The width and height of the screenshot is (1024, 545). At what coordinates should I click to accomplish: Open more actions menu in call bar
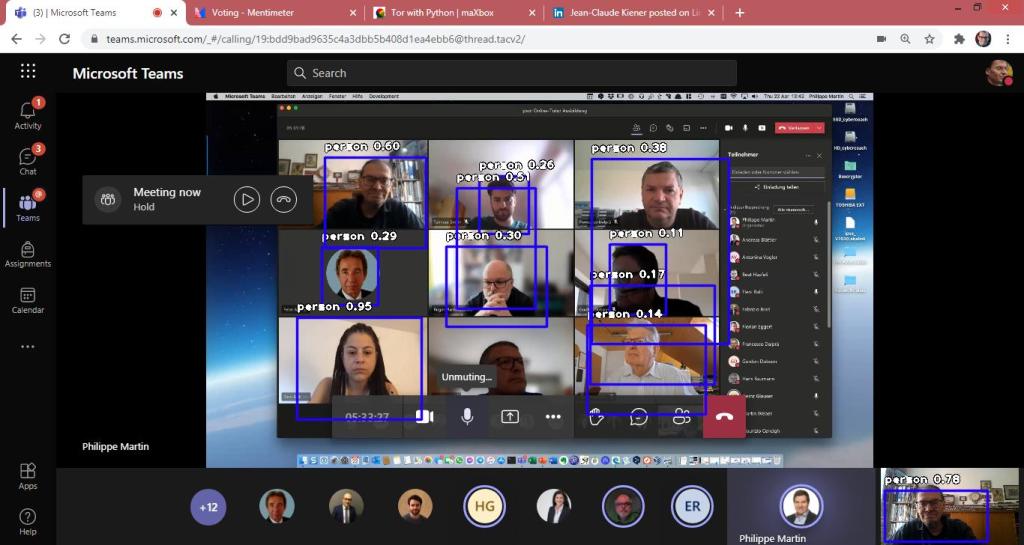(x=553, y=417)
